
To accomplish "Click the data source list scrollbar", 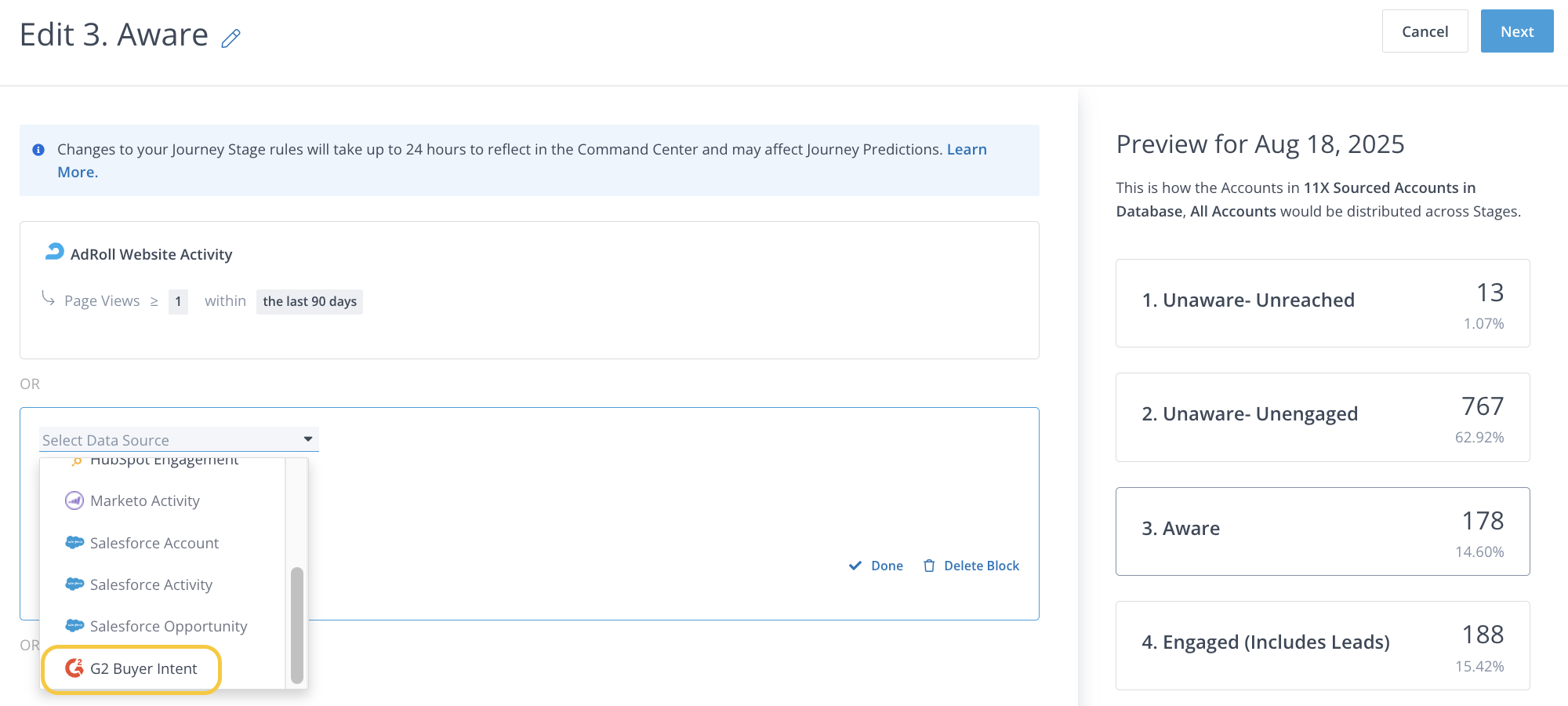I will pyautogui.click(x=296, y=624).
